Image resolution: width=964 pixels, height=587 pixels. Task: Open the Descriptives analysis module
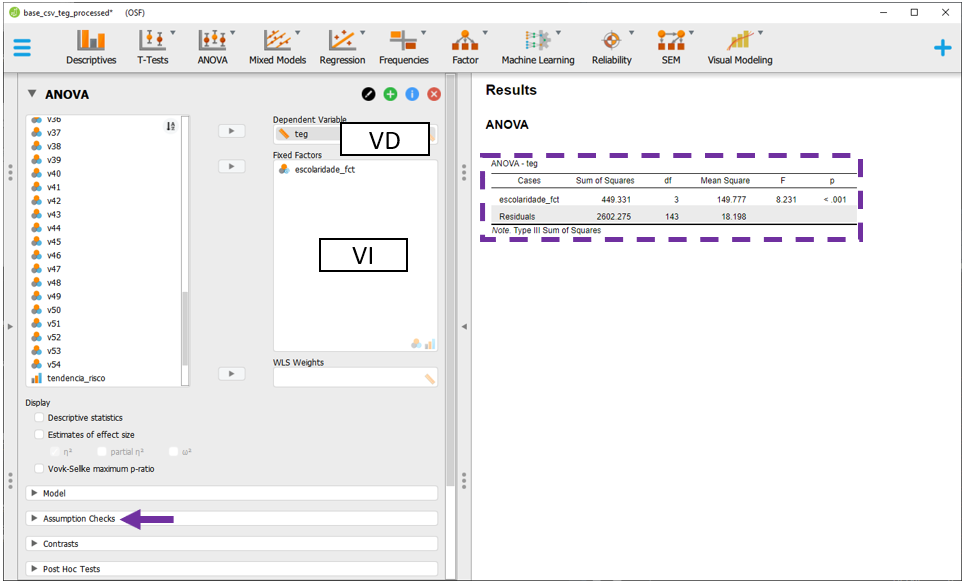pyautogui.click(x=91, y=47)
